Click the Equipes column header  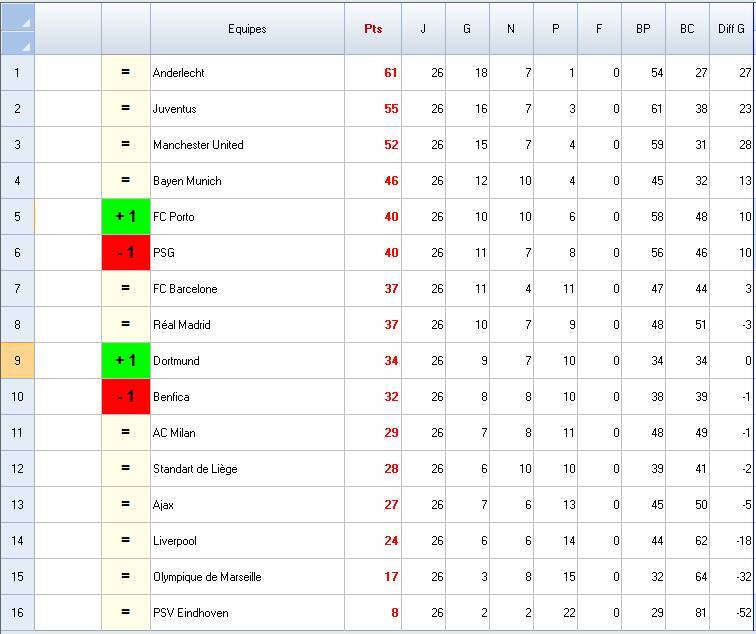pos(247,29)
